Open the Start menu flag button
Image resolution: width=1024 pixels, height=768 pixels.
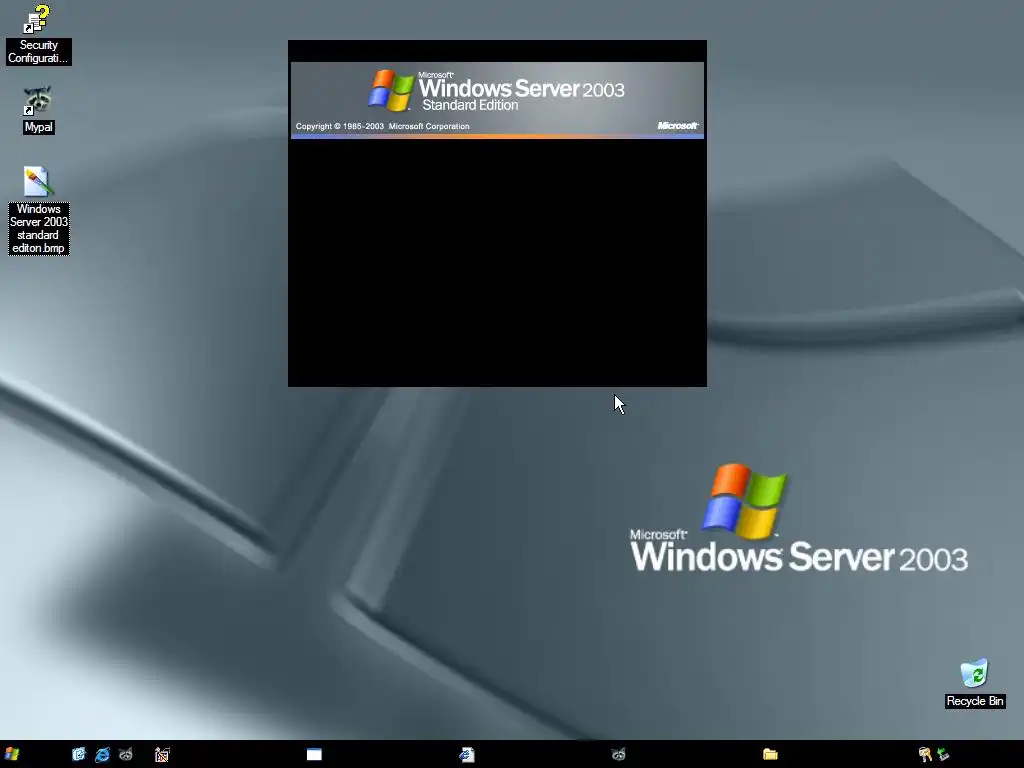pos(12,754)
